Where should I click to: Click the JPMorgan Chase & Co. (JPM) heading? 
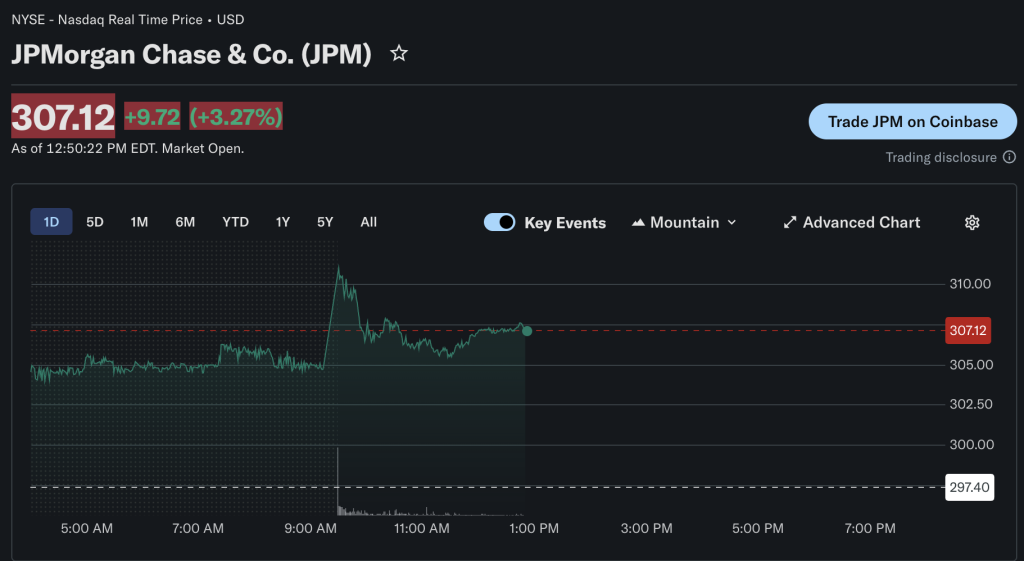(x=191, y=54)
